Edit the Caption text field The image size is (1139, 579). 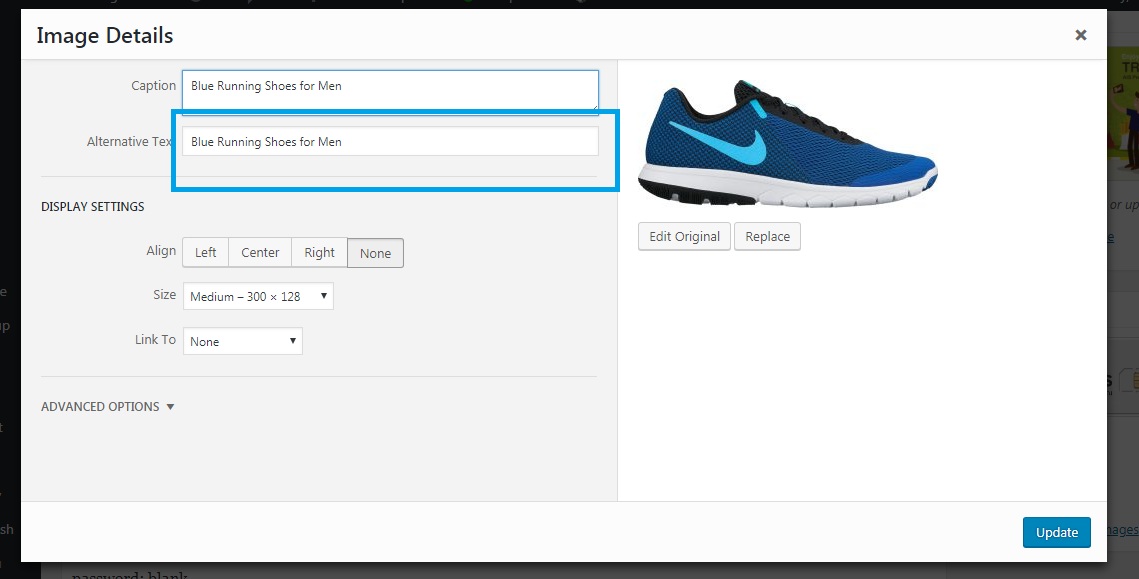coord(390,92)
